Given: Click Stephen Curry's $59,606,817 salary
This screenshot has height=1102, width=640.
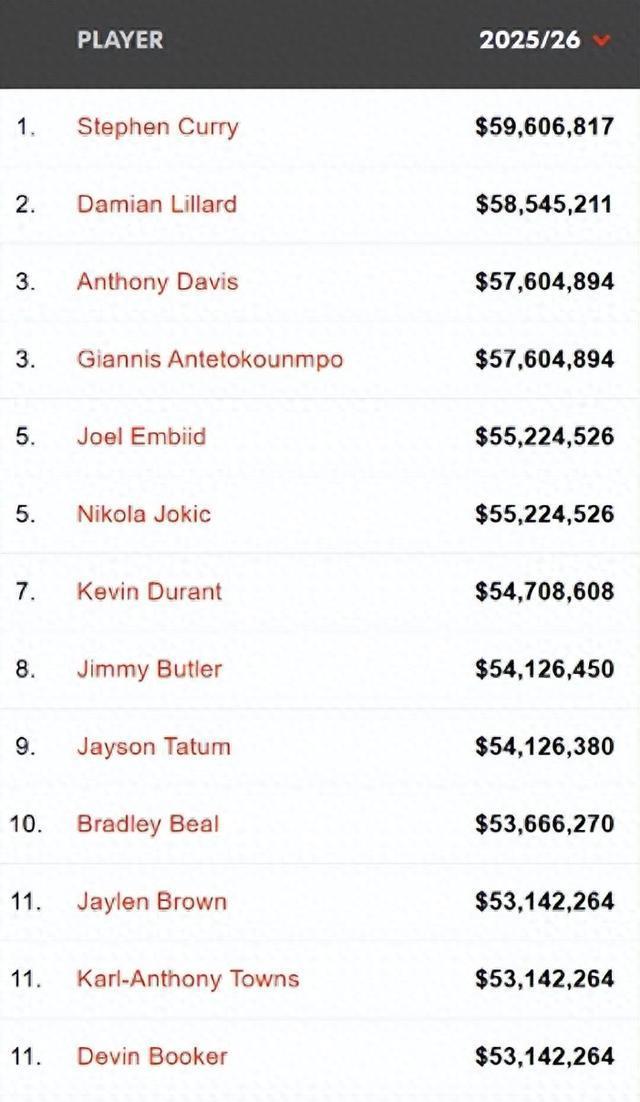Looking at the screenshot, I should [x=544, y=127].
